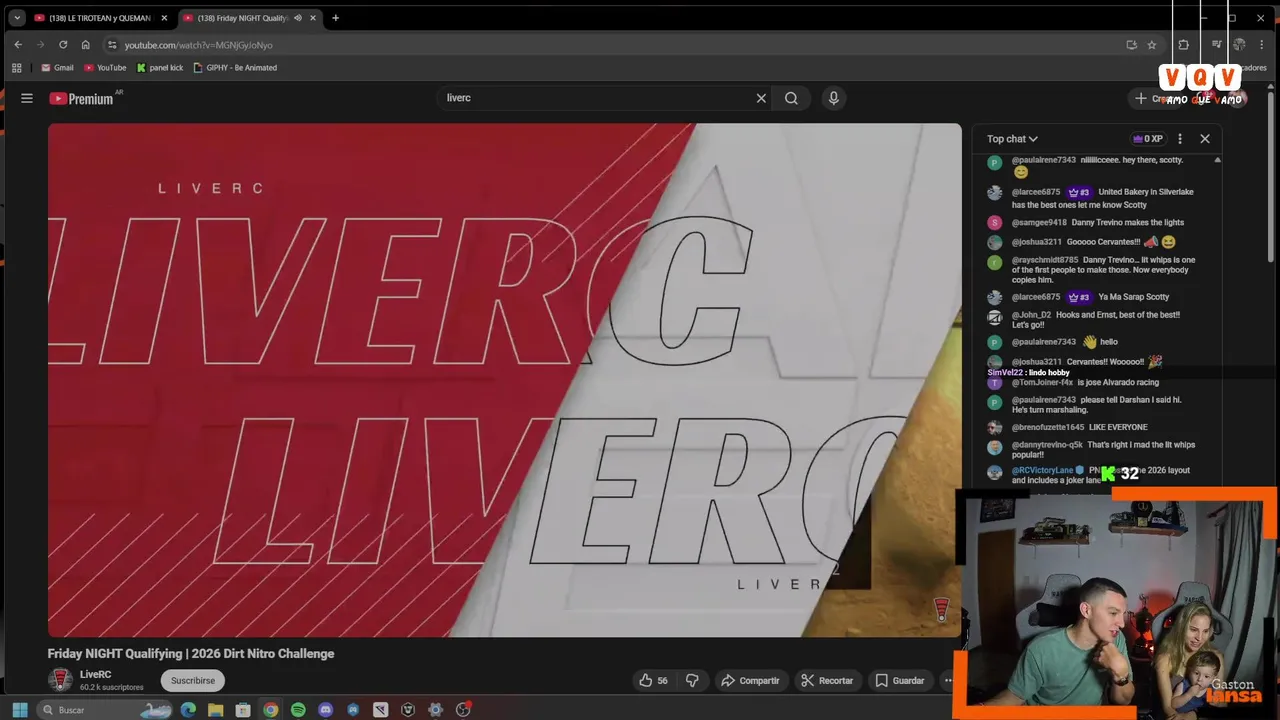The height and width of the screenshot is (720, 1280).
Task: Like the video with thumbs up
Action: coord(654,680)
